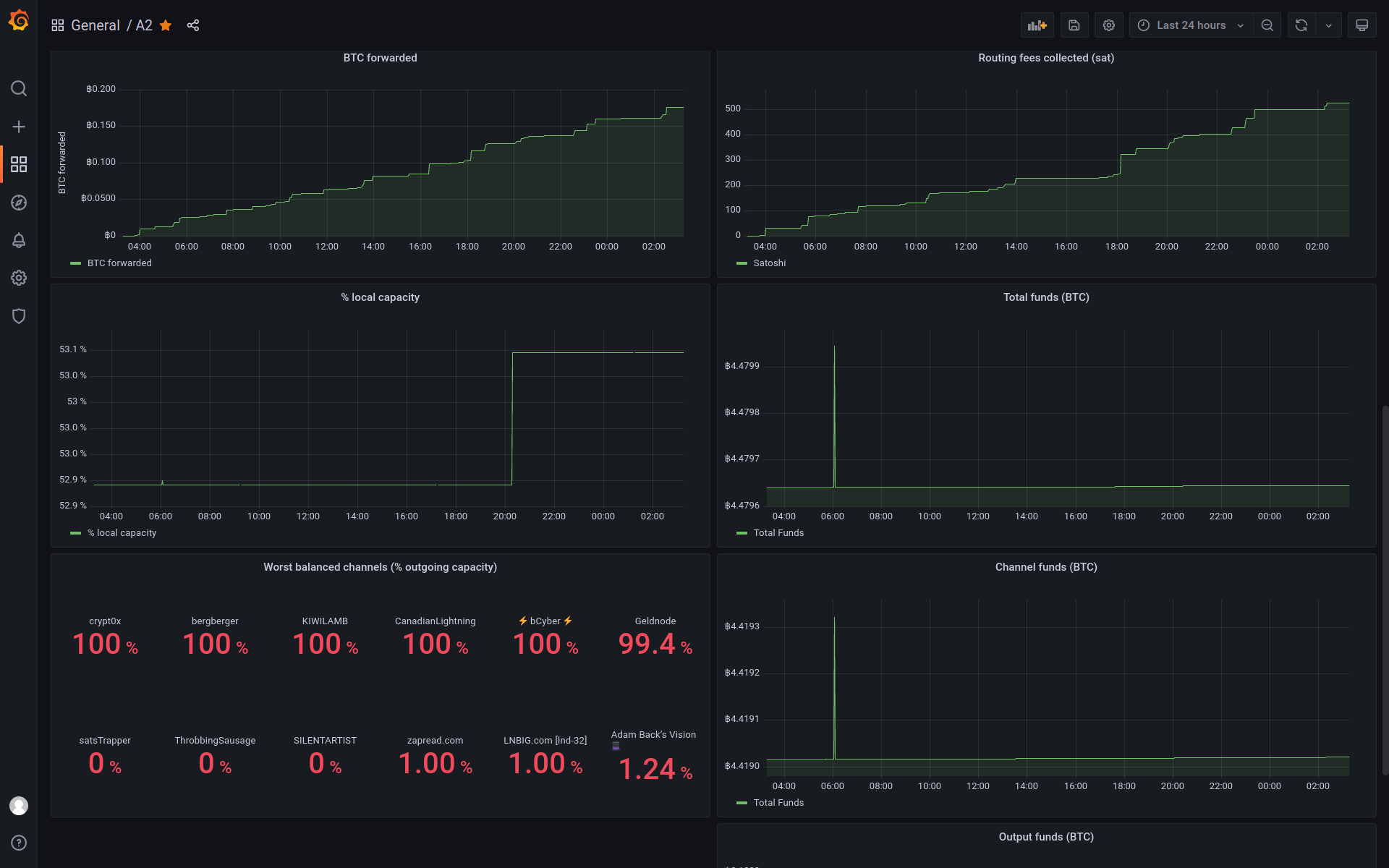Open the General folder breadcrumb
1389x868 pixels.
(95, 25)
